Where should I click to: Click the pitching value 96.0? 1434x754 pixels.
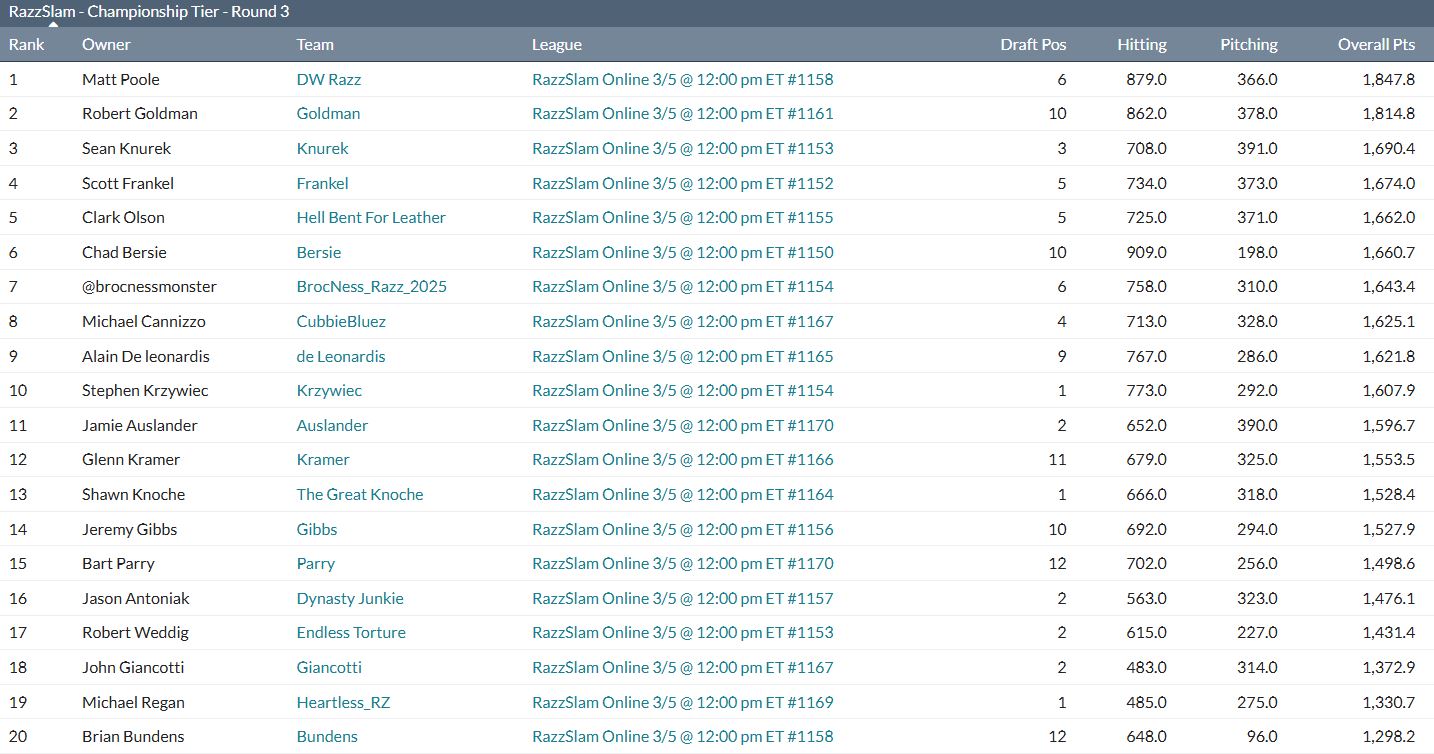[x=1262, y=737]
